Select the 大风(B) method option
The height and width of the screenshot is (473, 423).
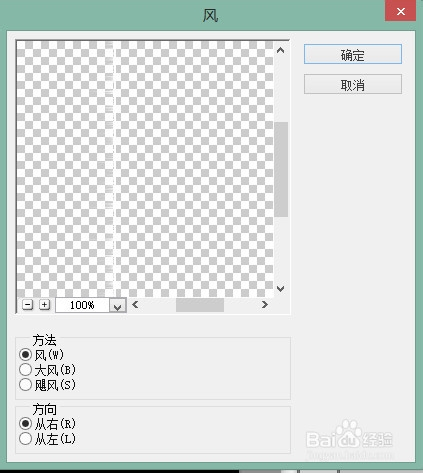25,370
